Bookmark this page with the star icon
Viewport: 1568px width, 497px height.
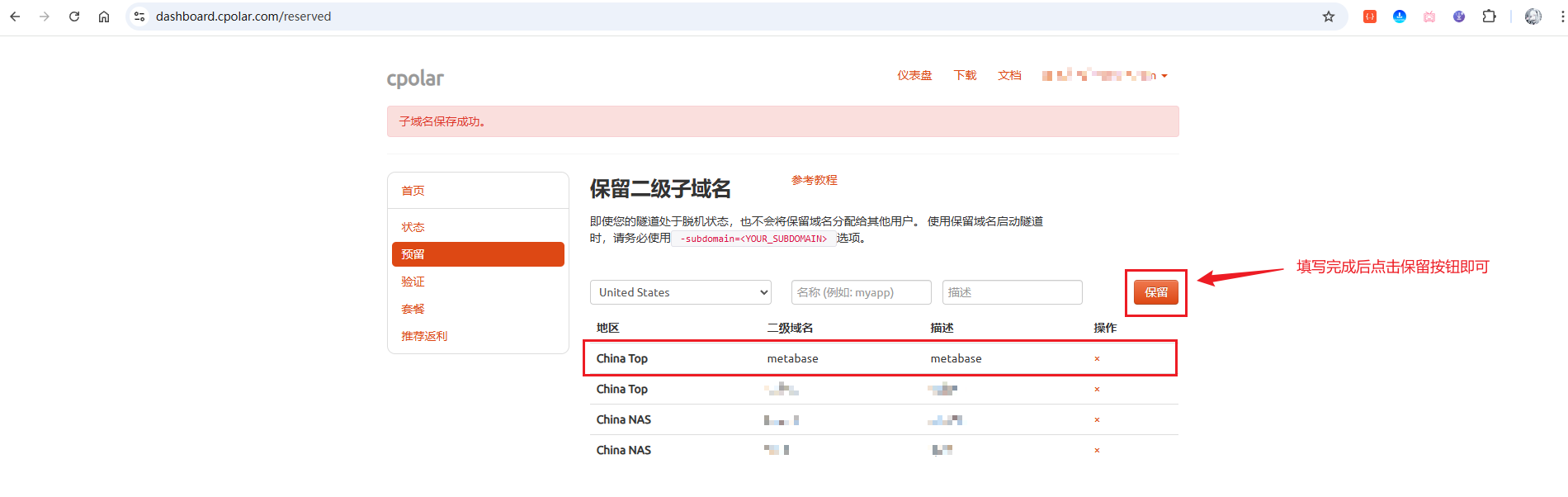[x=1328, y=17]
